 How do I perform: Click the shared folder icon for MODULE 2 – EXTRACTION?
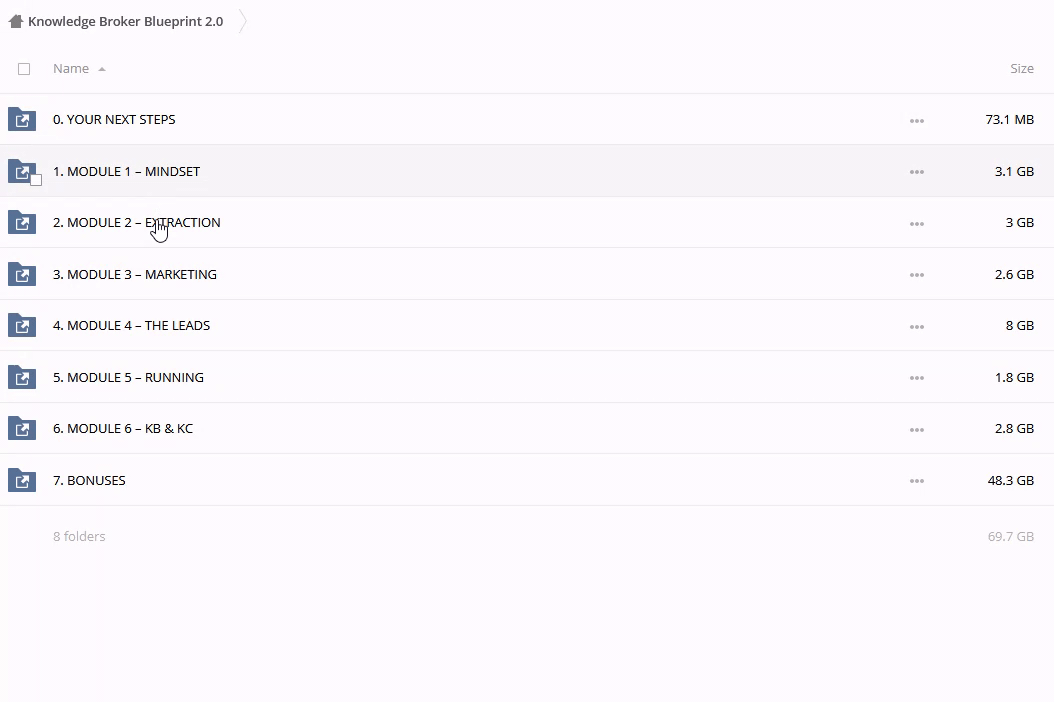tap(22, 223)
